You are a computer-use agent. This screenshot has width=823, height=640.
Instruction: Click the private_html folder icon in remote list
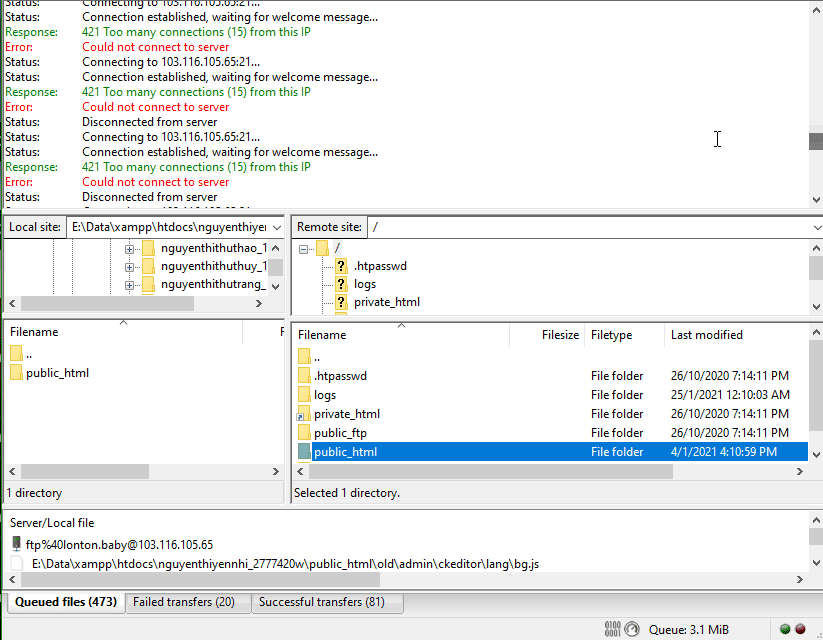coord(303,413)
